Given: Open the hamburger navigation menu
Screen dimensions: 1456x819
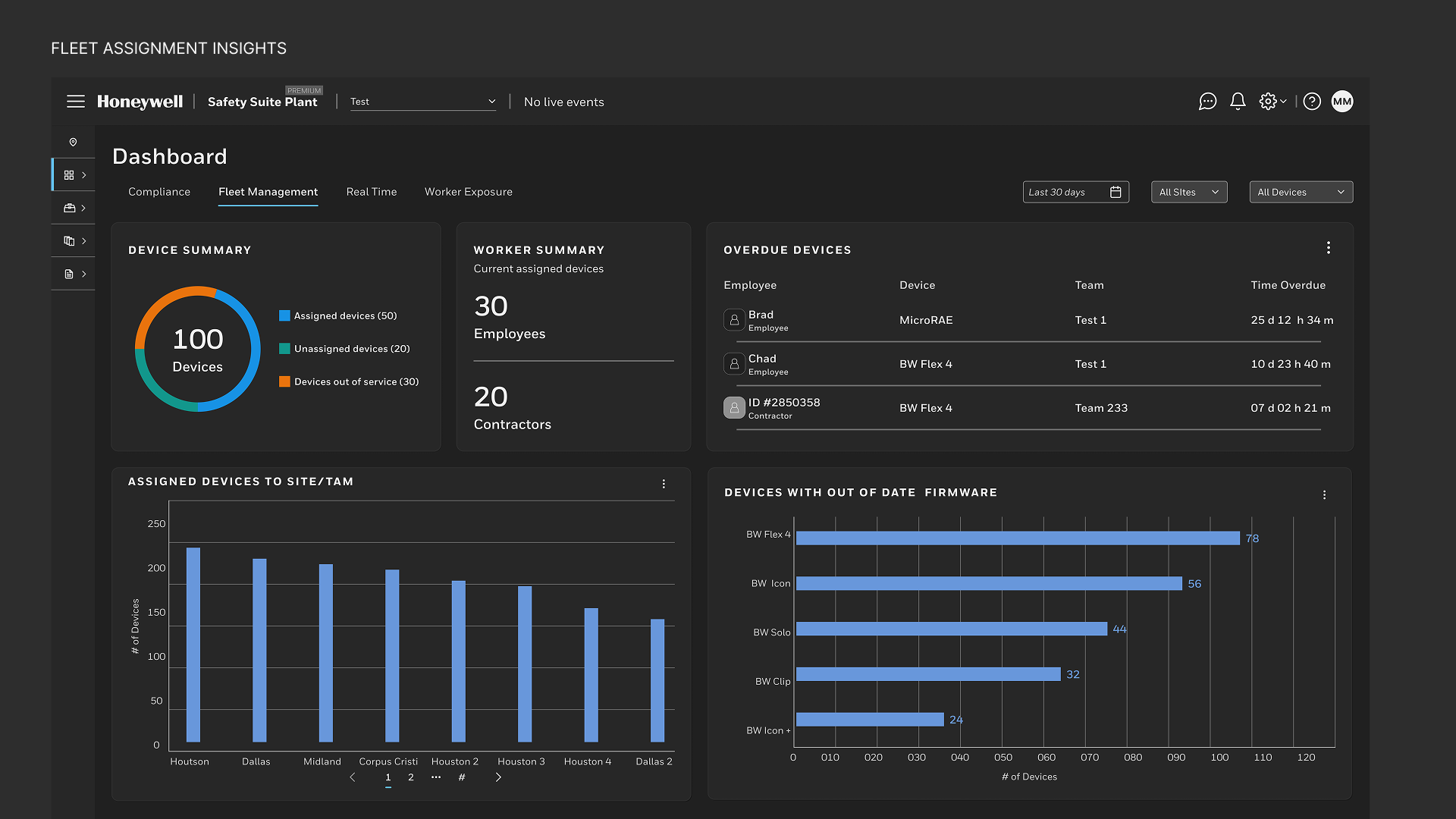Looking at the screenshot, I should [x=75, y=102].
